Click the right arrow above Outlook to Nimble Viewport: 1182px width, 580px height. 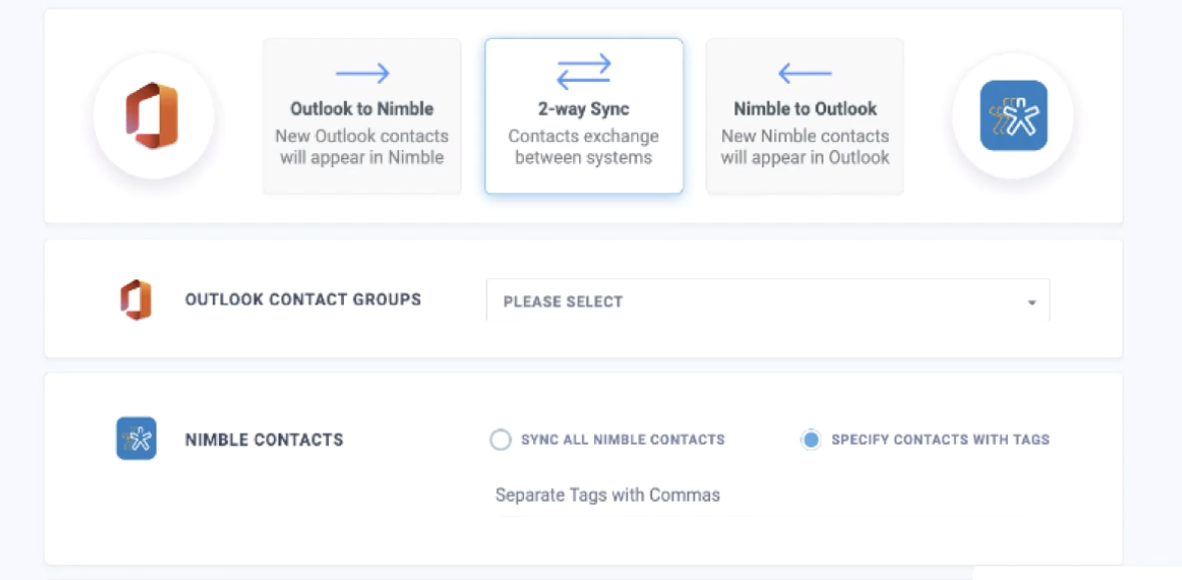(362, 73)
